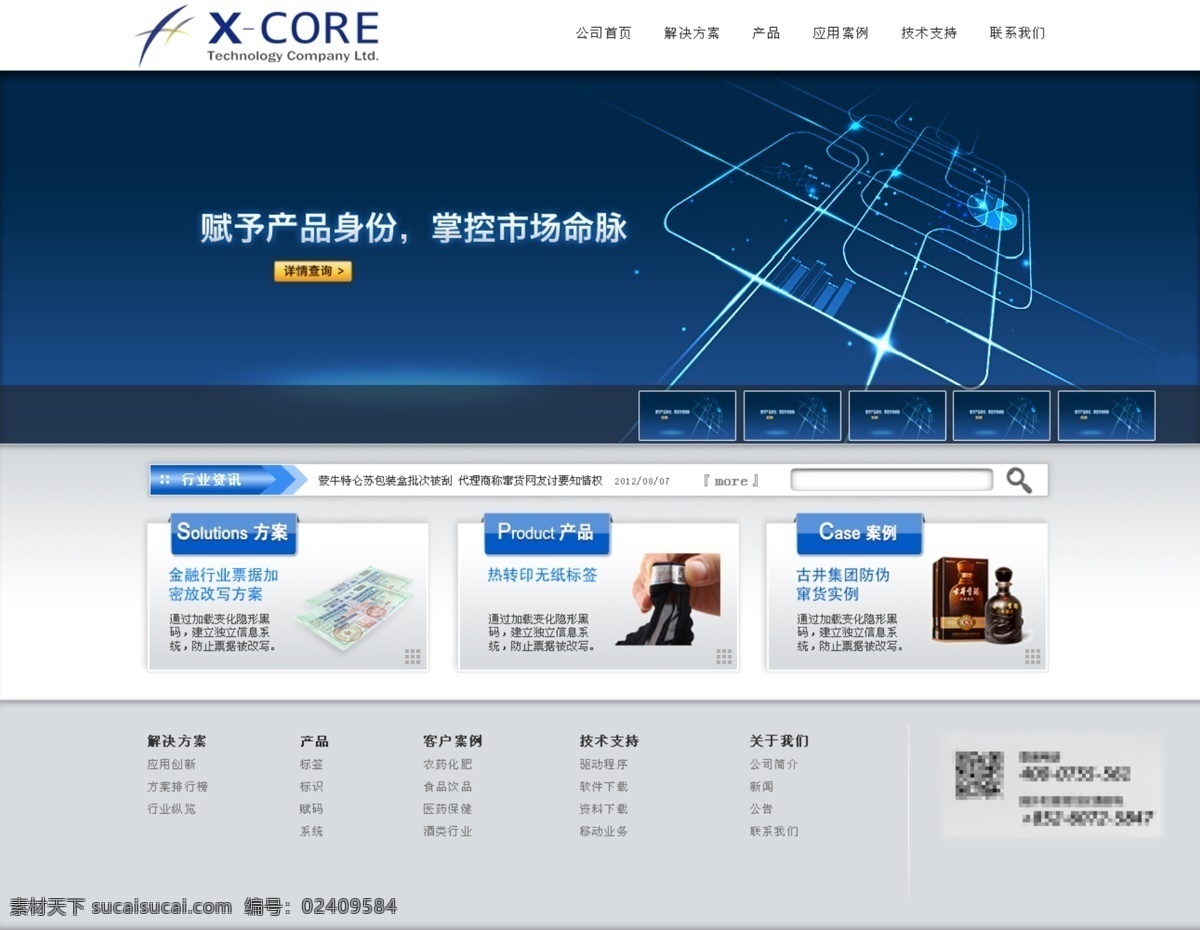This screenshot has height=930, width=1200.
Task: Click footer link 标识
Action: 311,786
